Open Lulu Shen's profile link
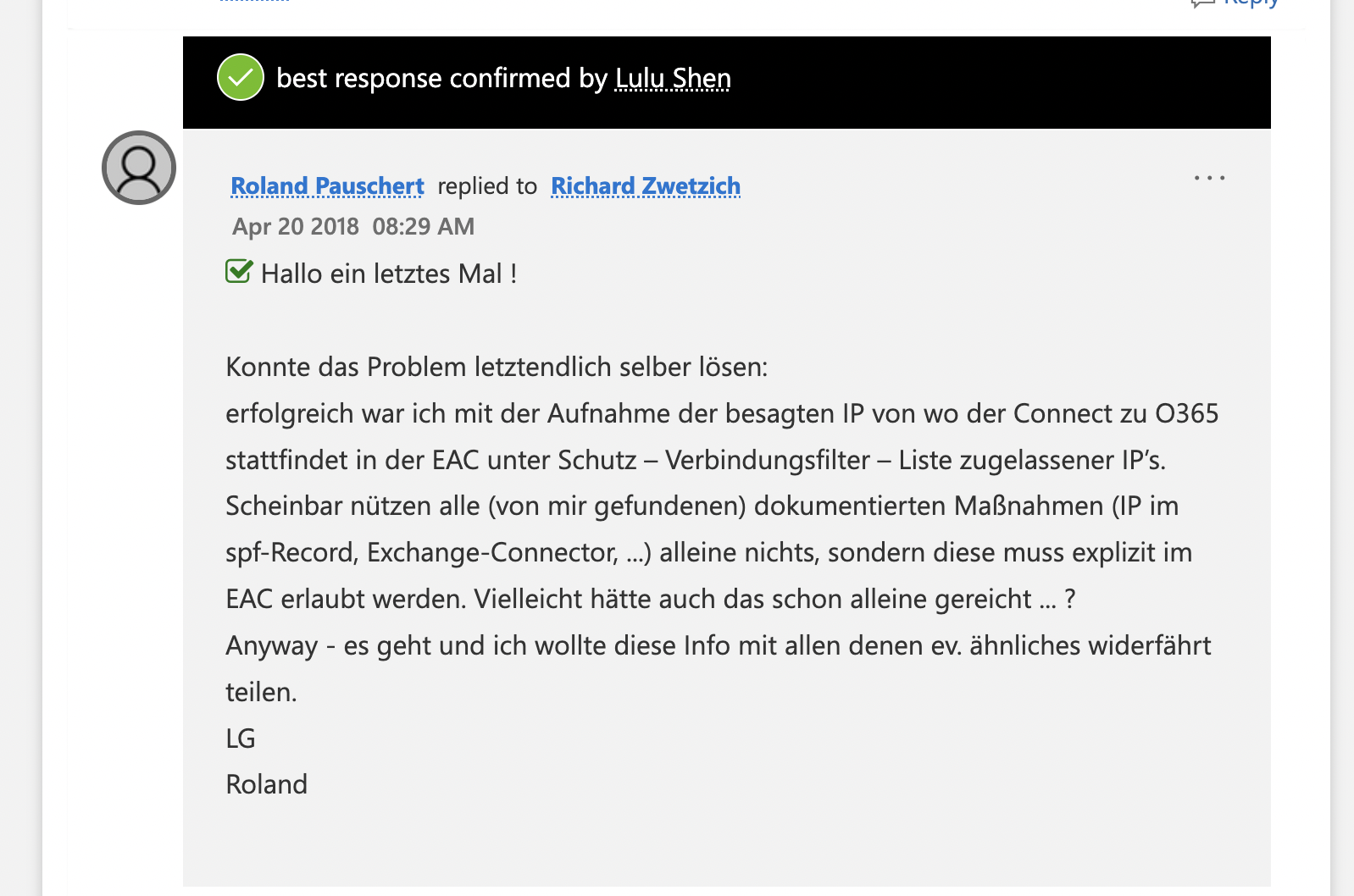This screenshot has width=1354, height=896. pyautogui.click(x=673, y=78)
